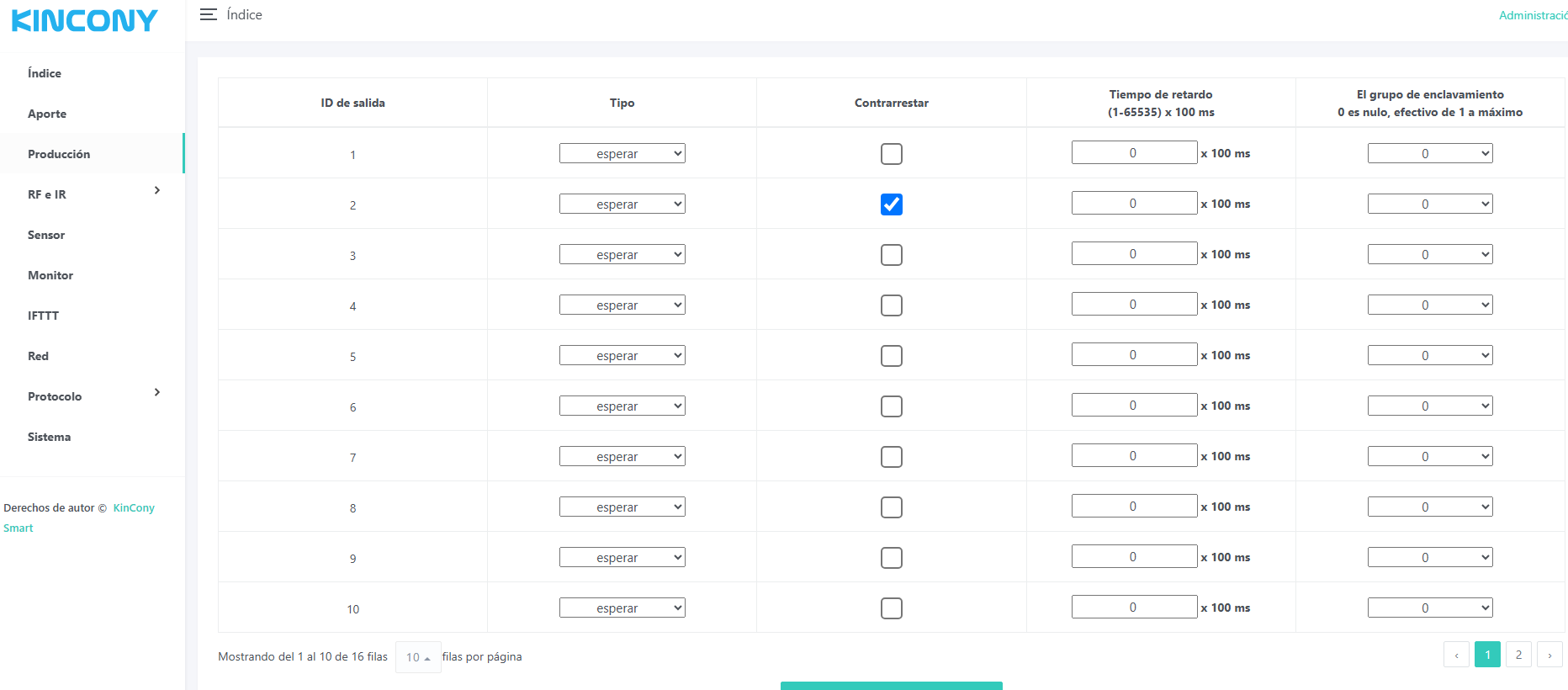Viewport: 1568px width, 690px height.
Task: Open the Tipo dropdown for output 3
Action: point(622,254)
